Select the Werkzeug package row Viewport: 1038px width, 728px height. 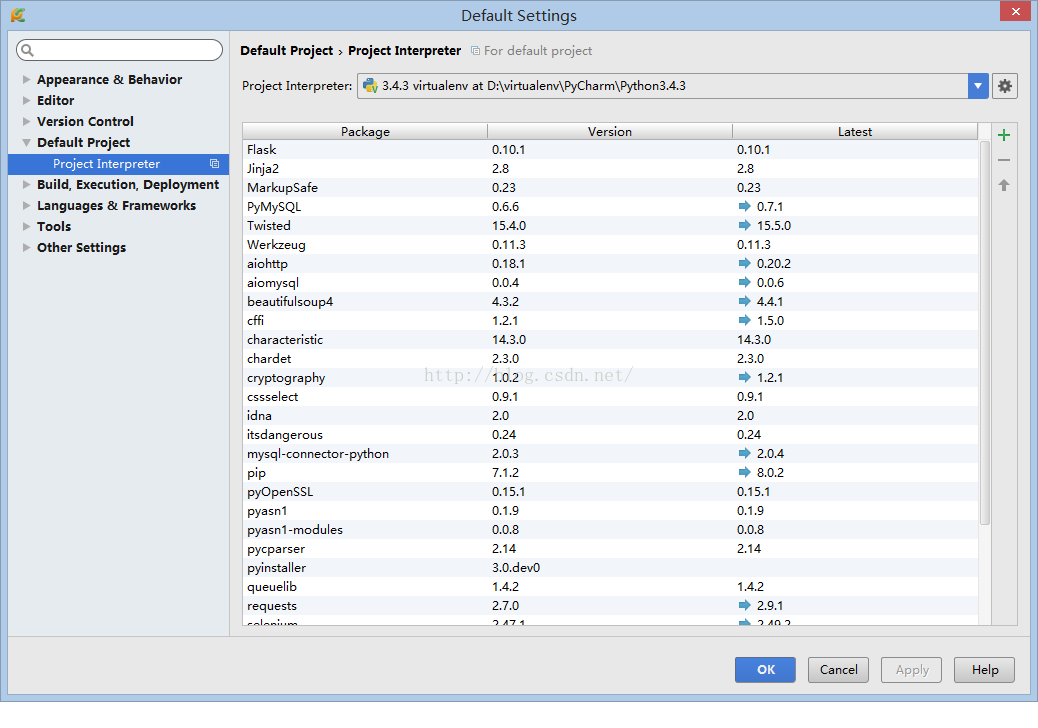click(x=610, y=245)
